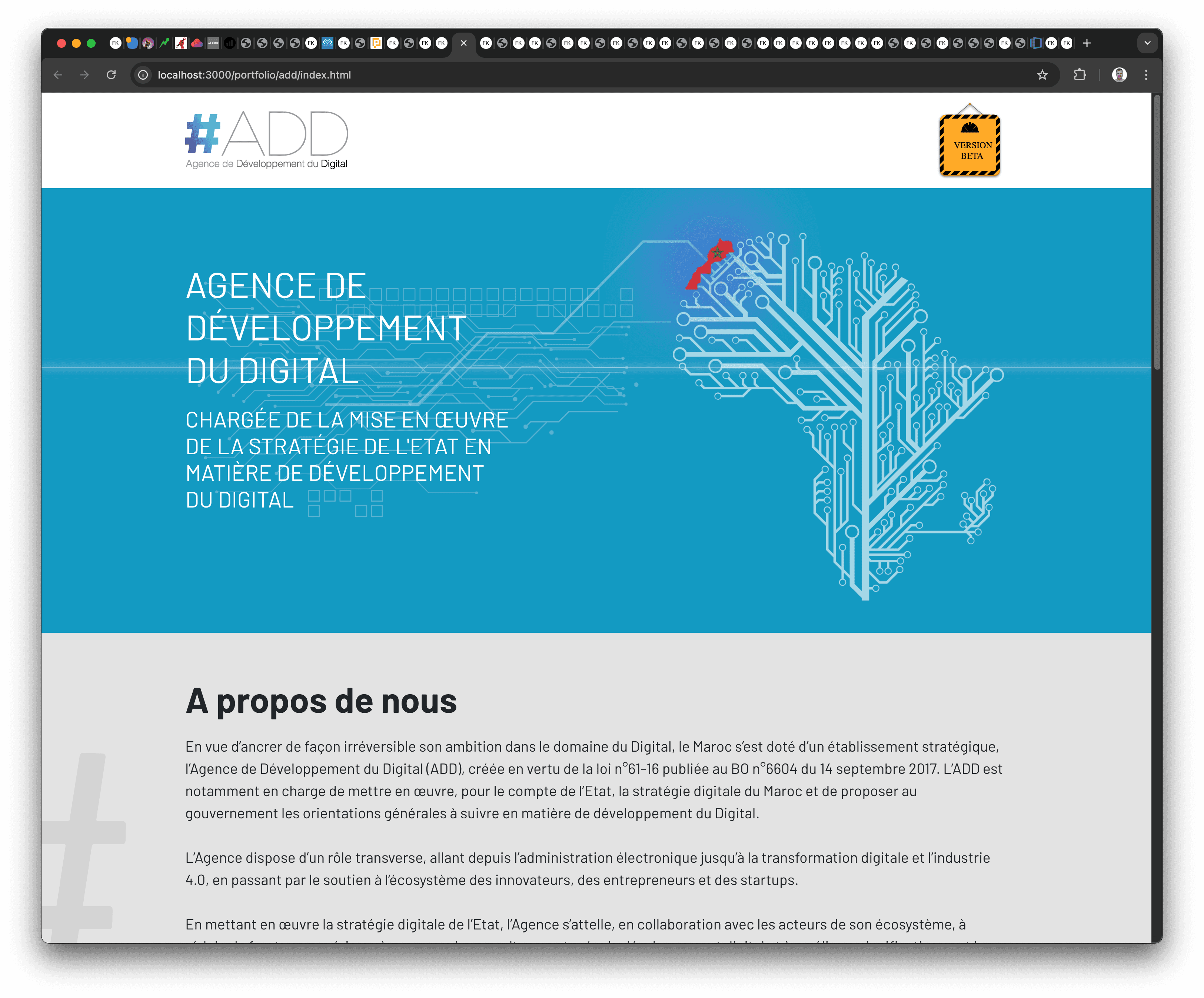Screen dimensions: 1204x998
Task: Switch to the green upward arrow tab
Action: click(x=164, y=43)
